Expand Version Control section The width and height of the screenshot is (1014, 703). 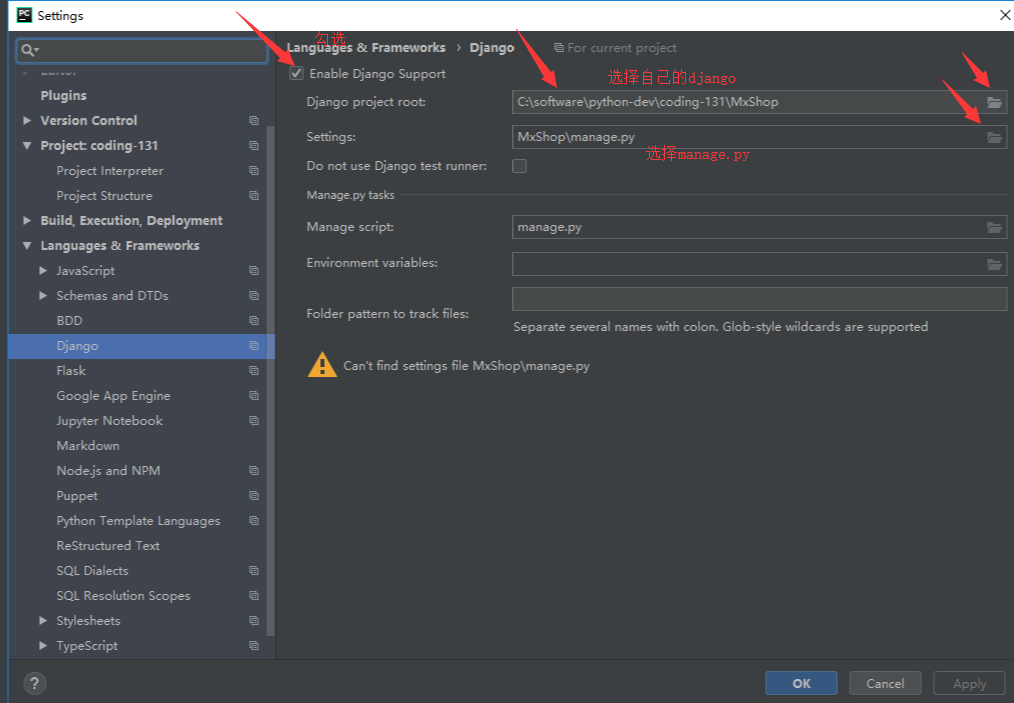click(27, 120)
